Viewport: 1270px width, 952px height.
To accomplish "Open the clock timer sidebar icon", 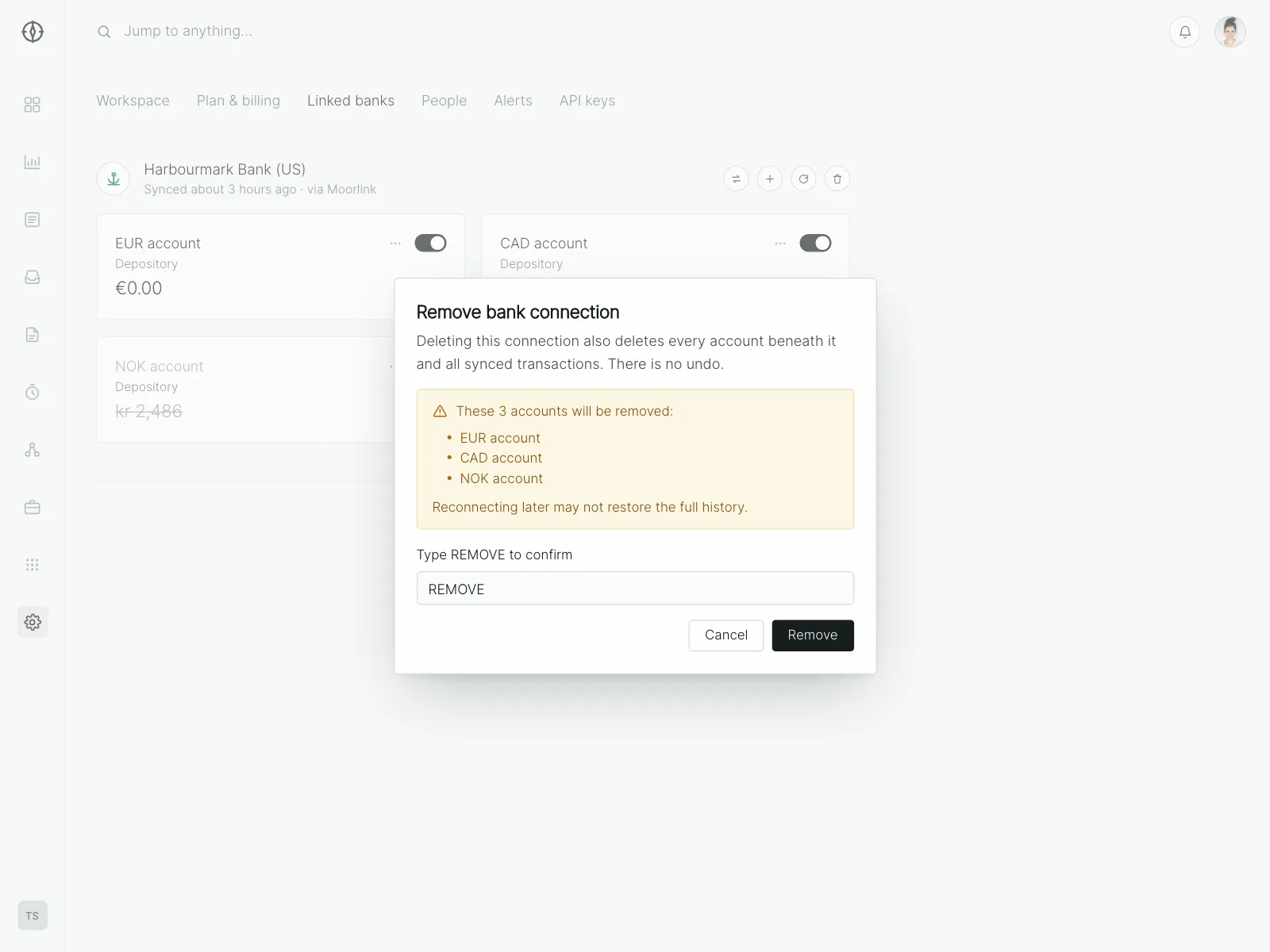I will click(32, 393).
